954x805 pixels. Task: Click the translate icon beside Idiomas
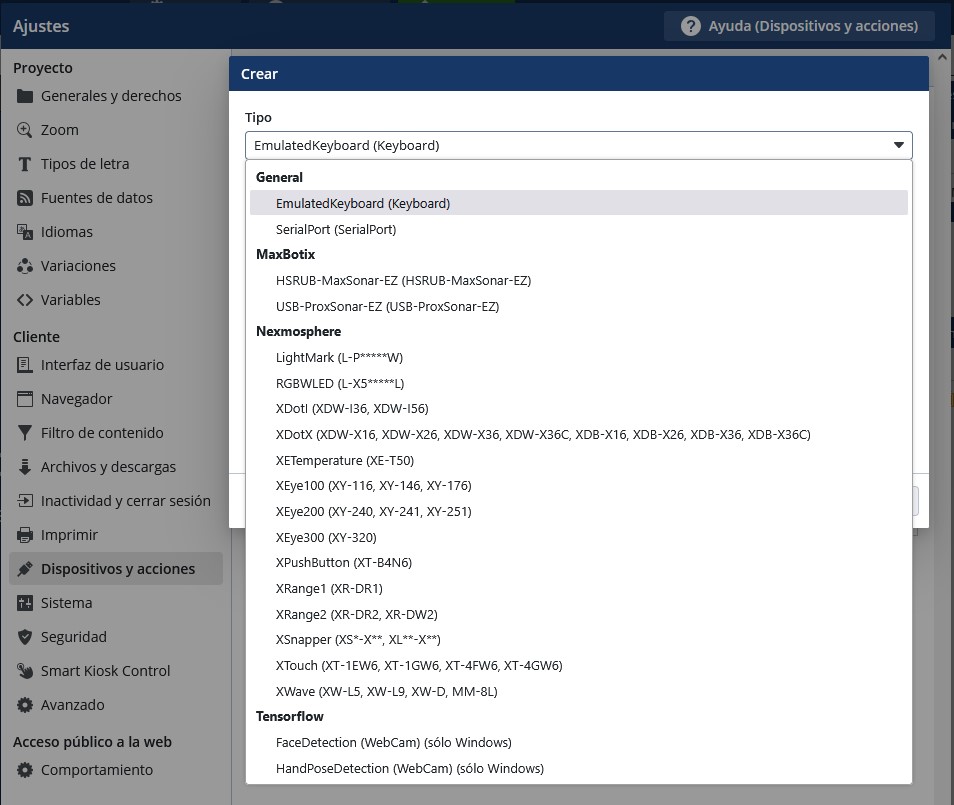pyautogui.click(x=25, y=232)
